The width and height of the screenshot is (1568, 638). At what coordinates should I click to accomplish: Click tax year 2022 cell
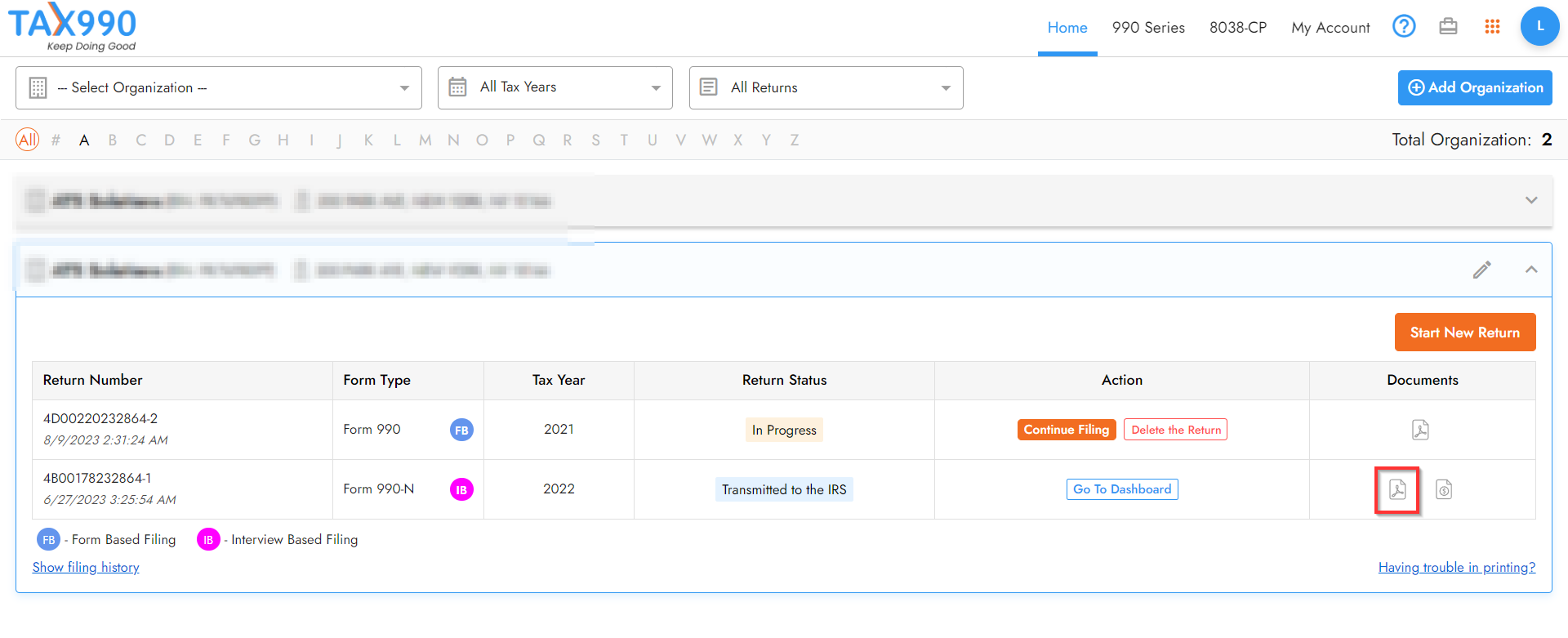(559, 489)
